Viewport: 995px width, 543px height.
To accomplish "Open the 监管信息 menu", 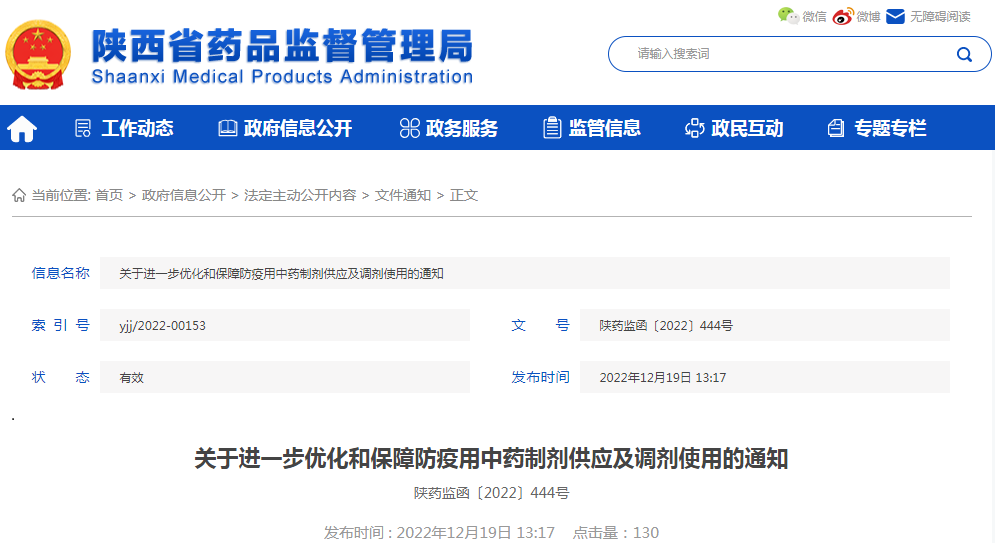I will tap(604, 128).
